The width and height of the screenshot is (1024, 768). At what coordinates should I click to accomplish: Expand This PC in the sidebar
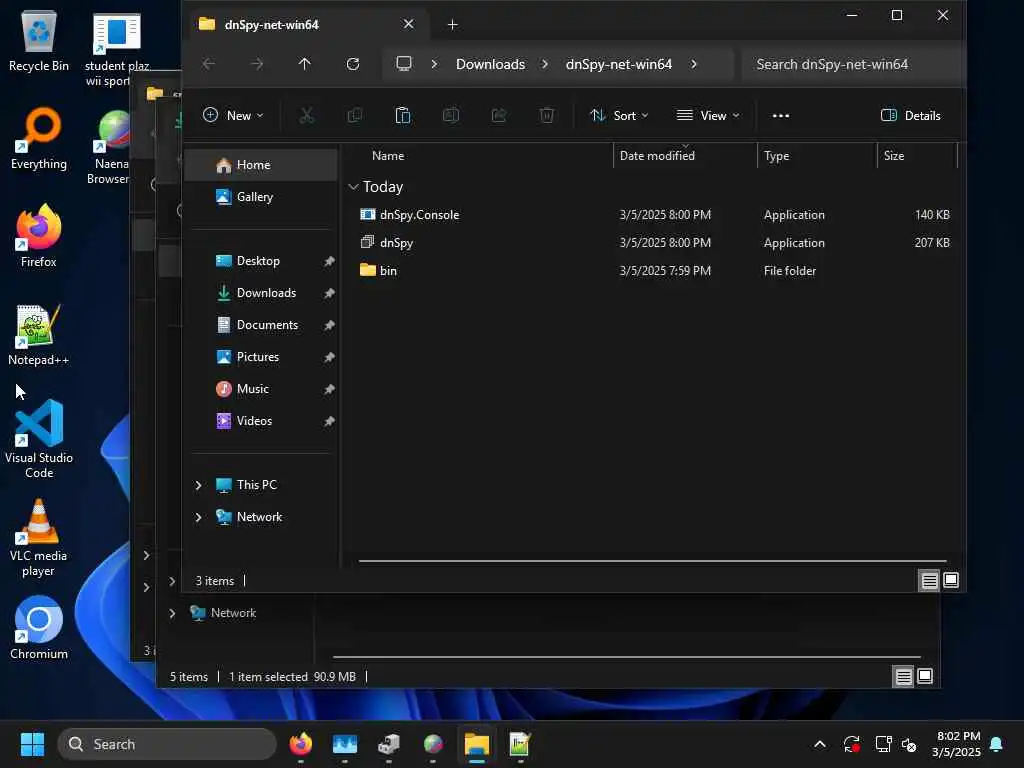[199, 485]
